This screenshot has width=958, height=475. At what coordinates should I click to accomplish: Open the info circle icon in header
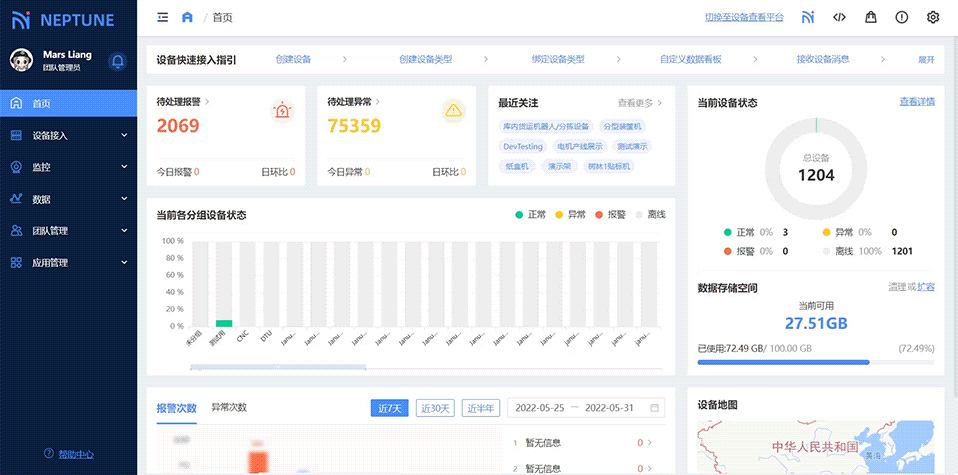pos(902,17)
